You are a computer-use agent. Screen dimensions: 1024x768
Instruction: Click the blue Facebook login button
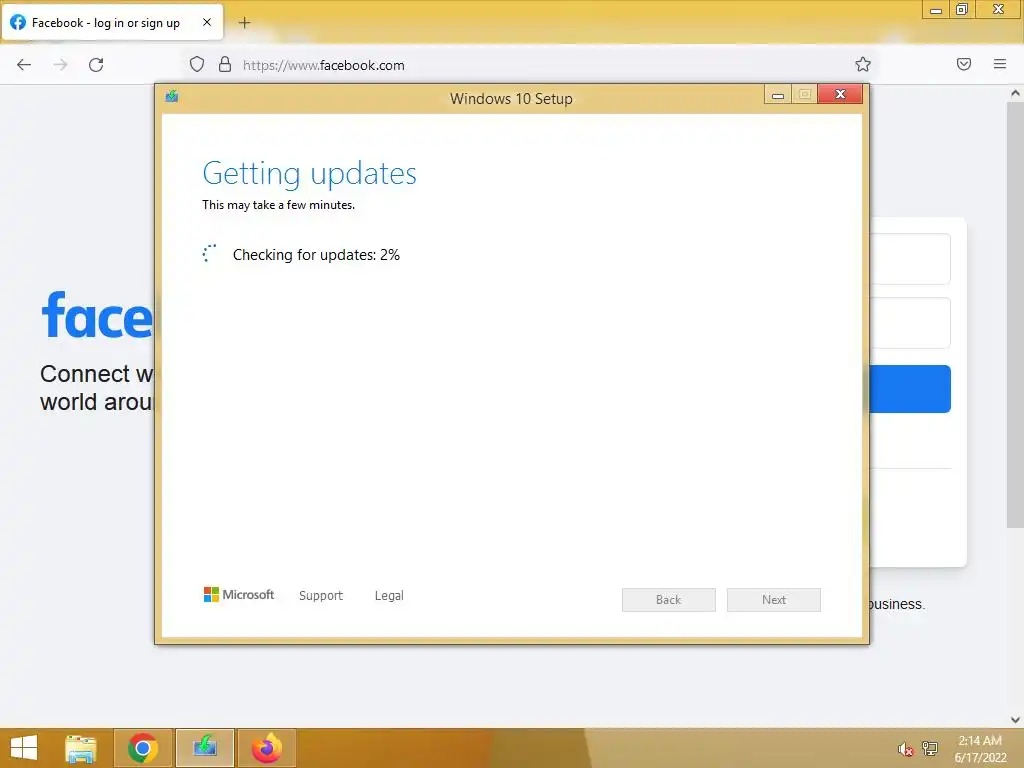[x=910, y=389]
